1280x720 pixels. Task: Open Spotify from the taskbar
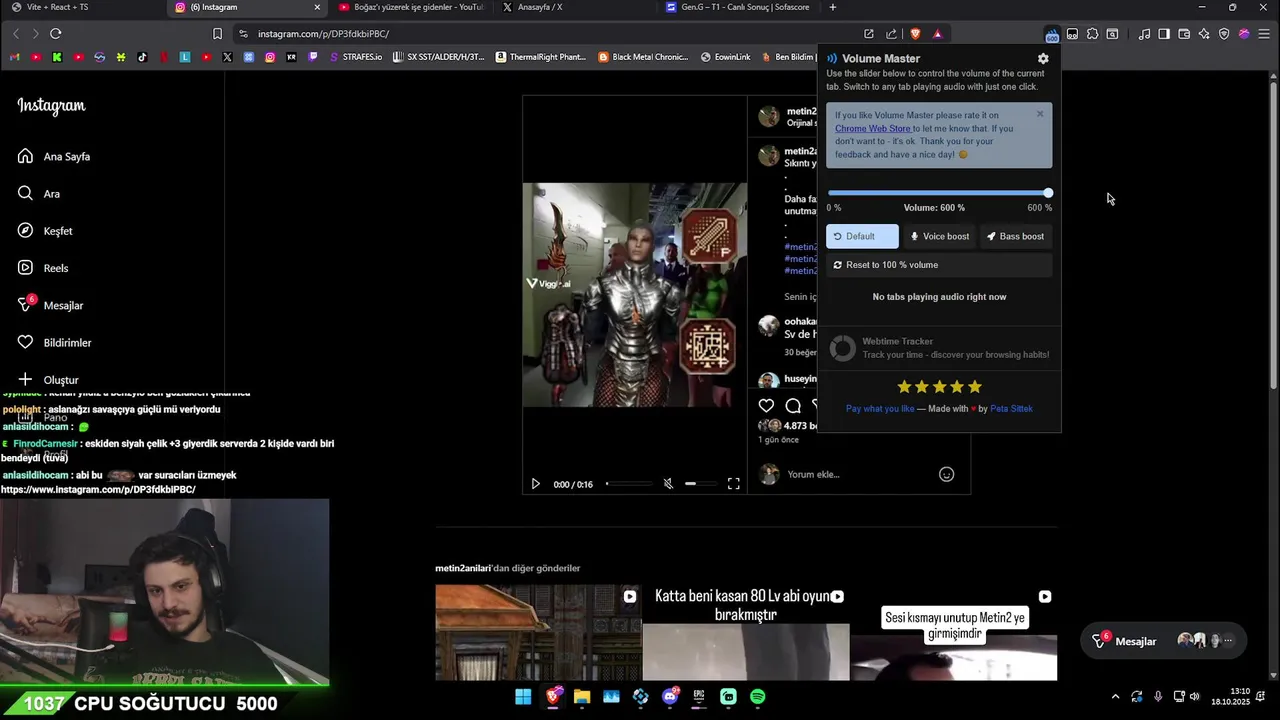pyautogui.click(x=757, y=697)
